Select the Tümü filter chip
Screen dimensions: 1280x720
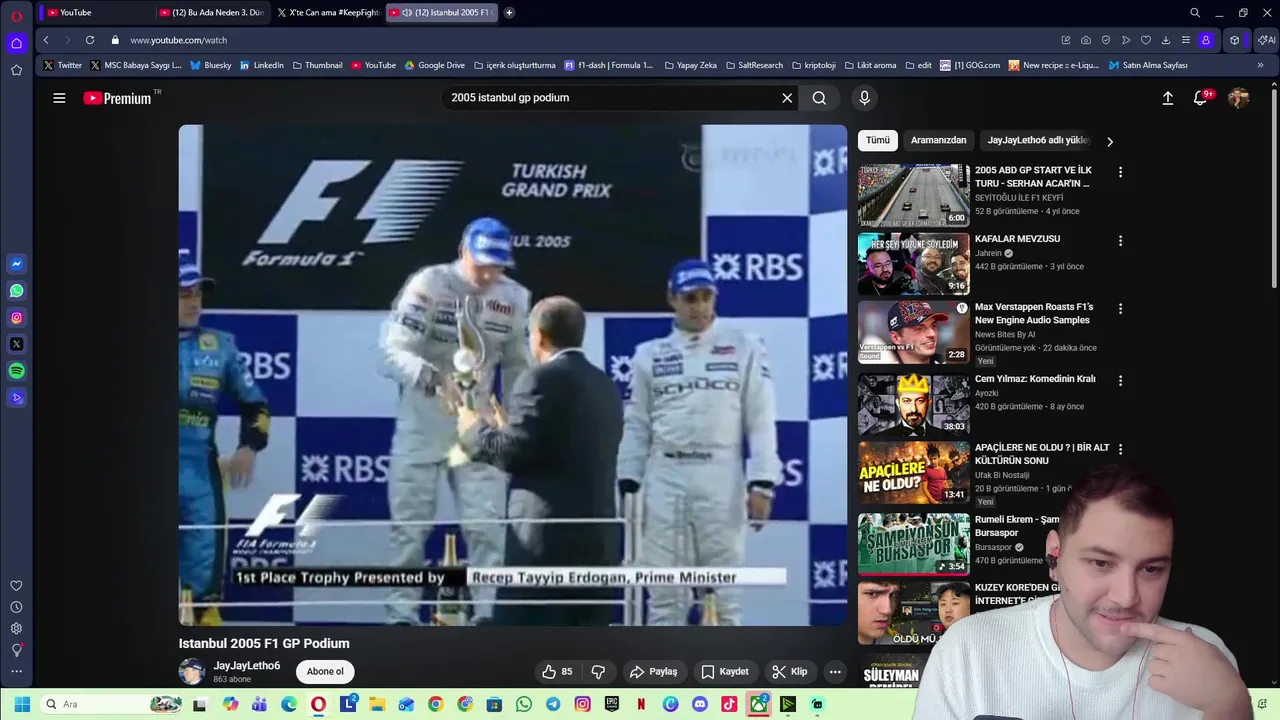click(x=878, y=141)
